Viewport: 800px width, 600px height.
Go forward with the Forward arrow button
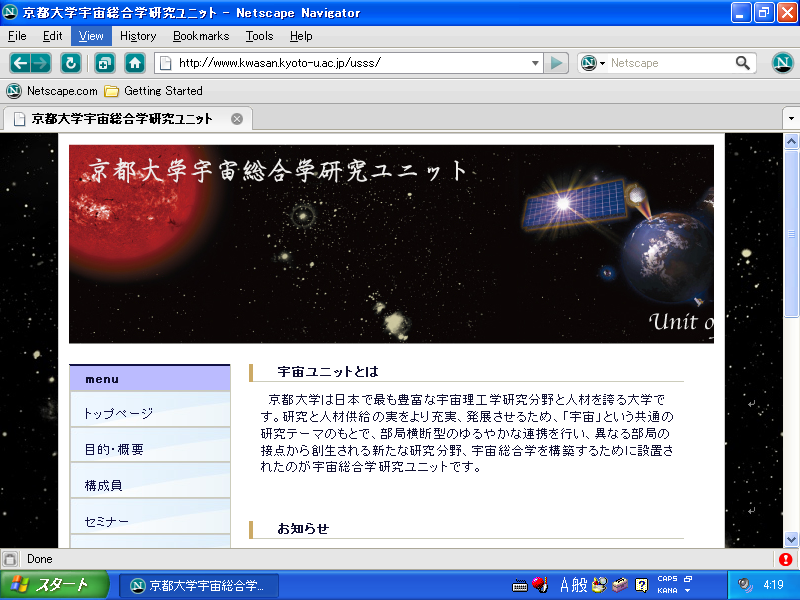pyautogui.click(x=41, y=63)
